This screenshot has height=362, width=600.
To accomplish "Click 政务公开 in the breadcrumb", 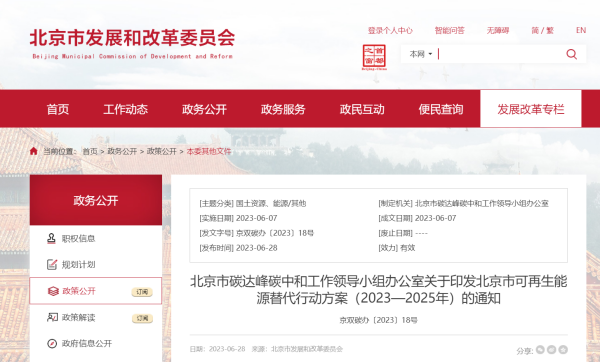I will pyautogui.click(x=122, y=151).
